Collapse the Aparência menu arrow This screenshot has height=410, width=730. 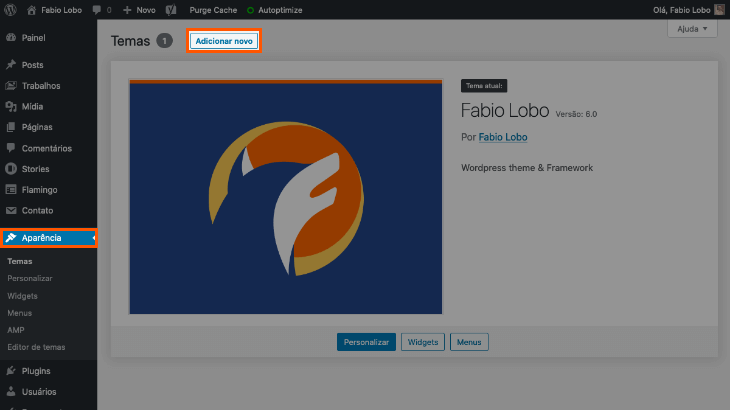click(93, 238)
